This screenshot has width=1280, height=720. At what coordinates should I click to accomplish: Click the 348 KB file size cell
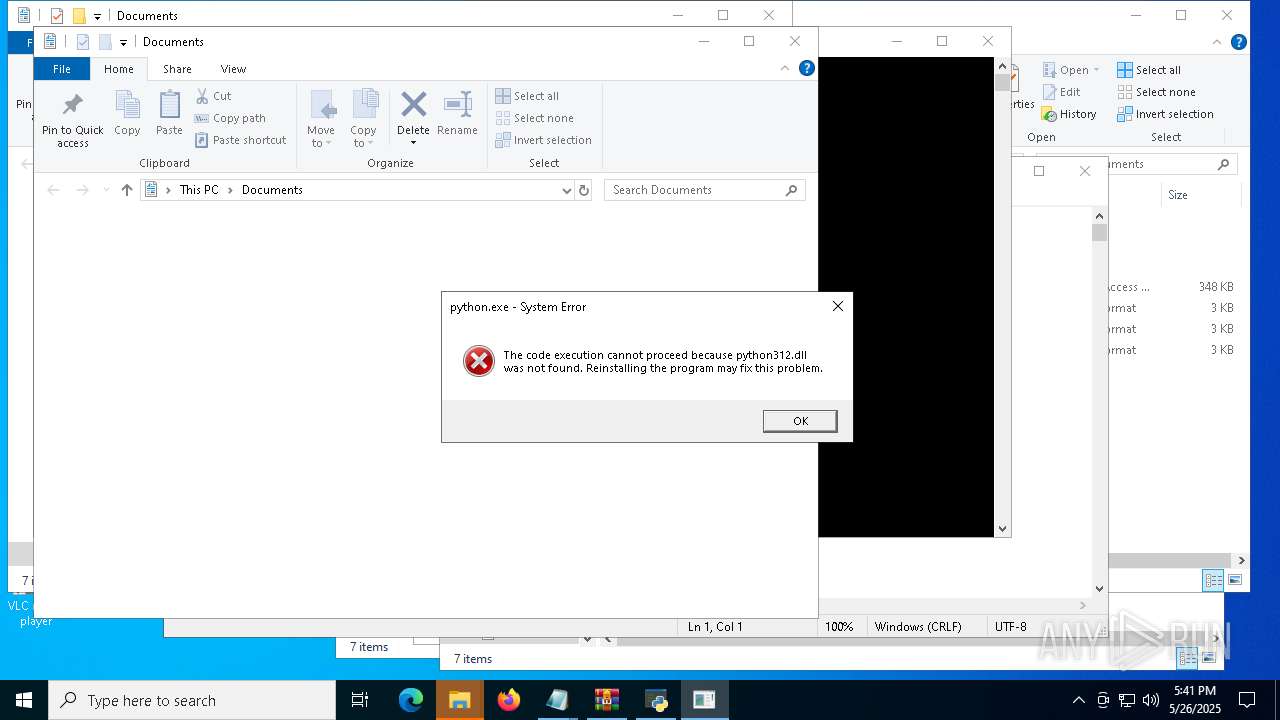point(1216,287)
